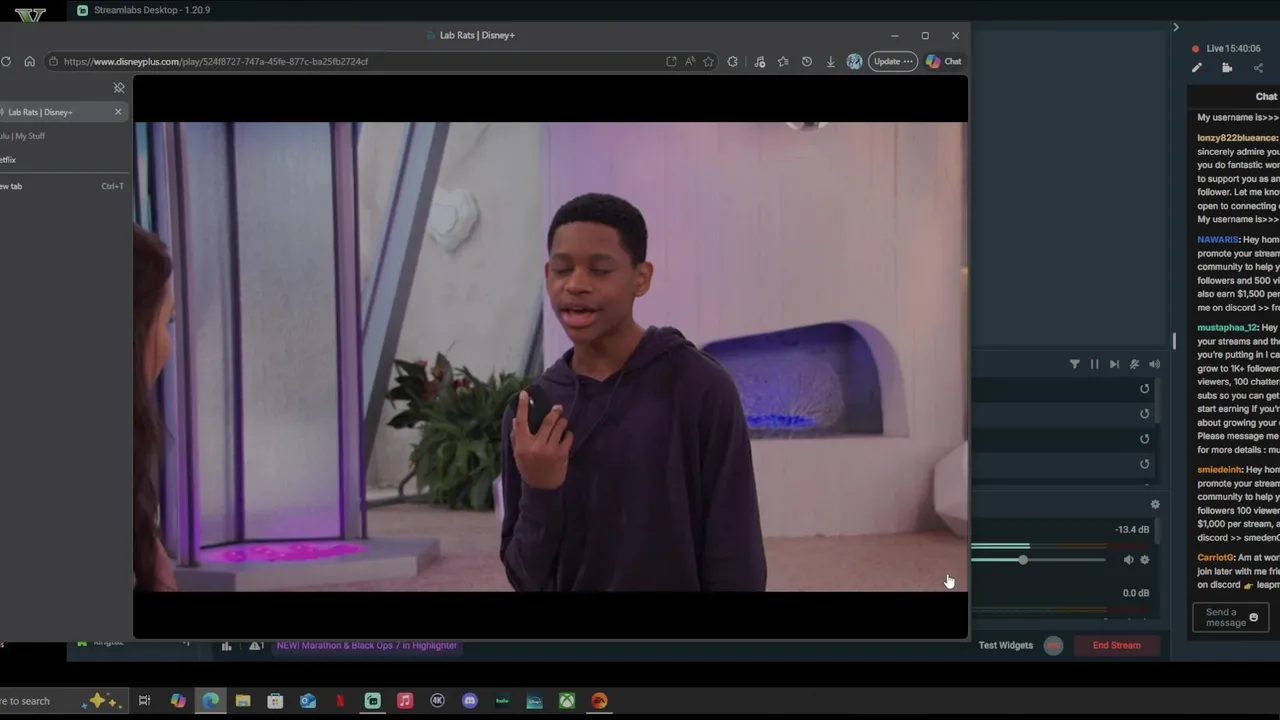1280x720 pixels.
Task: Open Netflix app from the taskbar
Action: (340, 701)
